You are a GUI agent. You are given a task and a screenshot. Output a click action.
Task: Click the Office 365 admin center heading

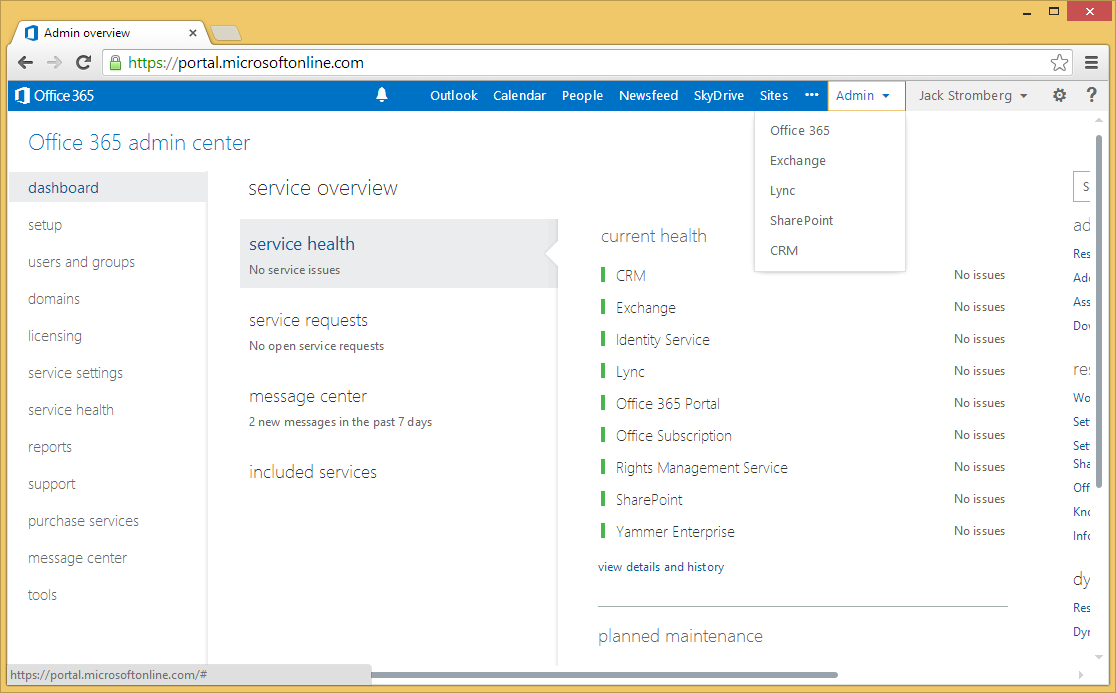pyautogui.click(x=140, y=142)
